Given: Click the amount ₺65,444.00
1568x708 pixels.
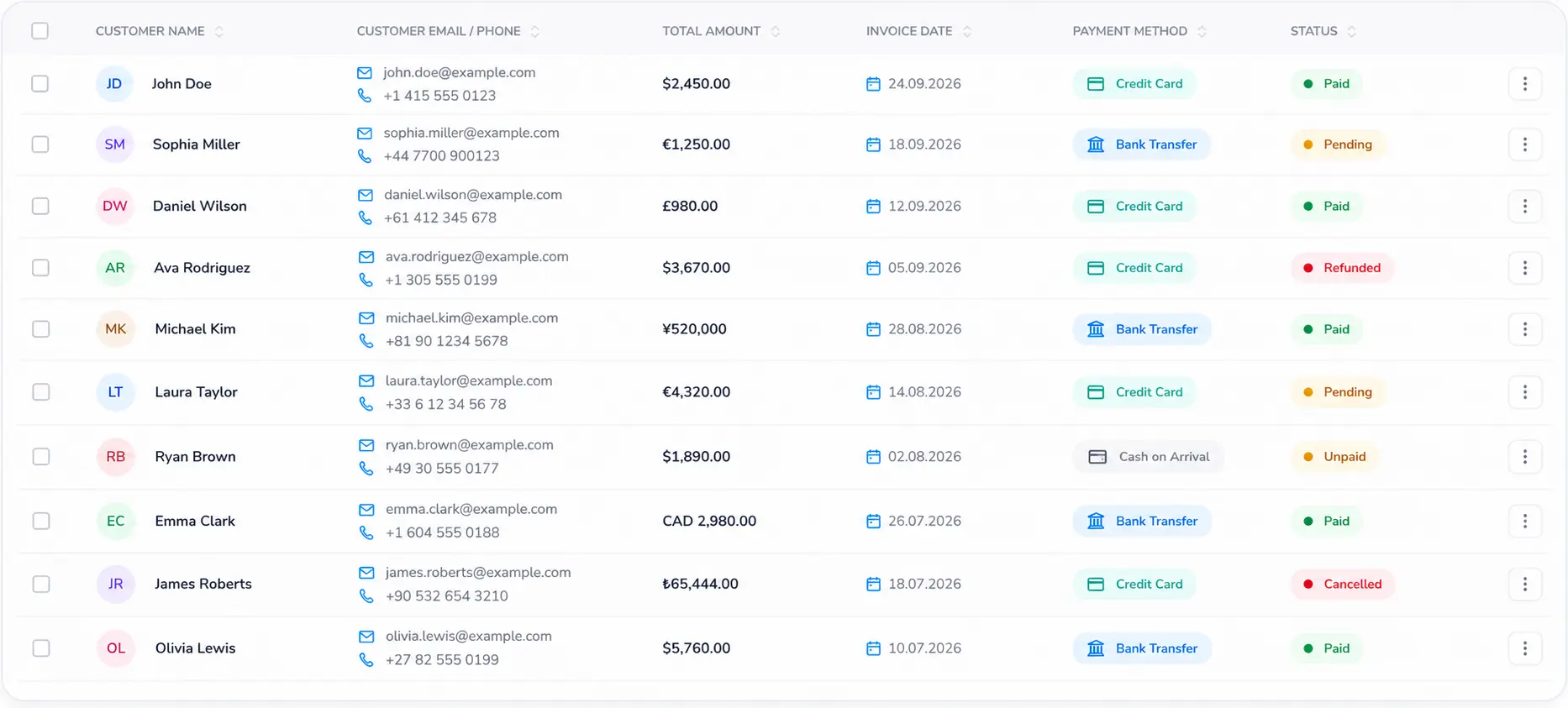Looking at the screenshot, I should 700,585.
